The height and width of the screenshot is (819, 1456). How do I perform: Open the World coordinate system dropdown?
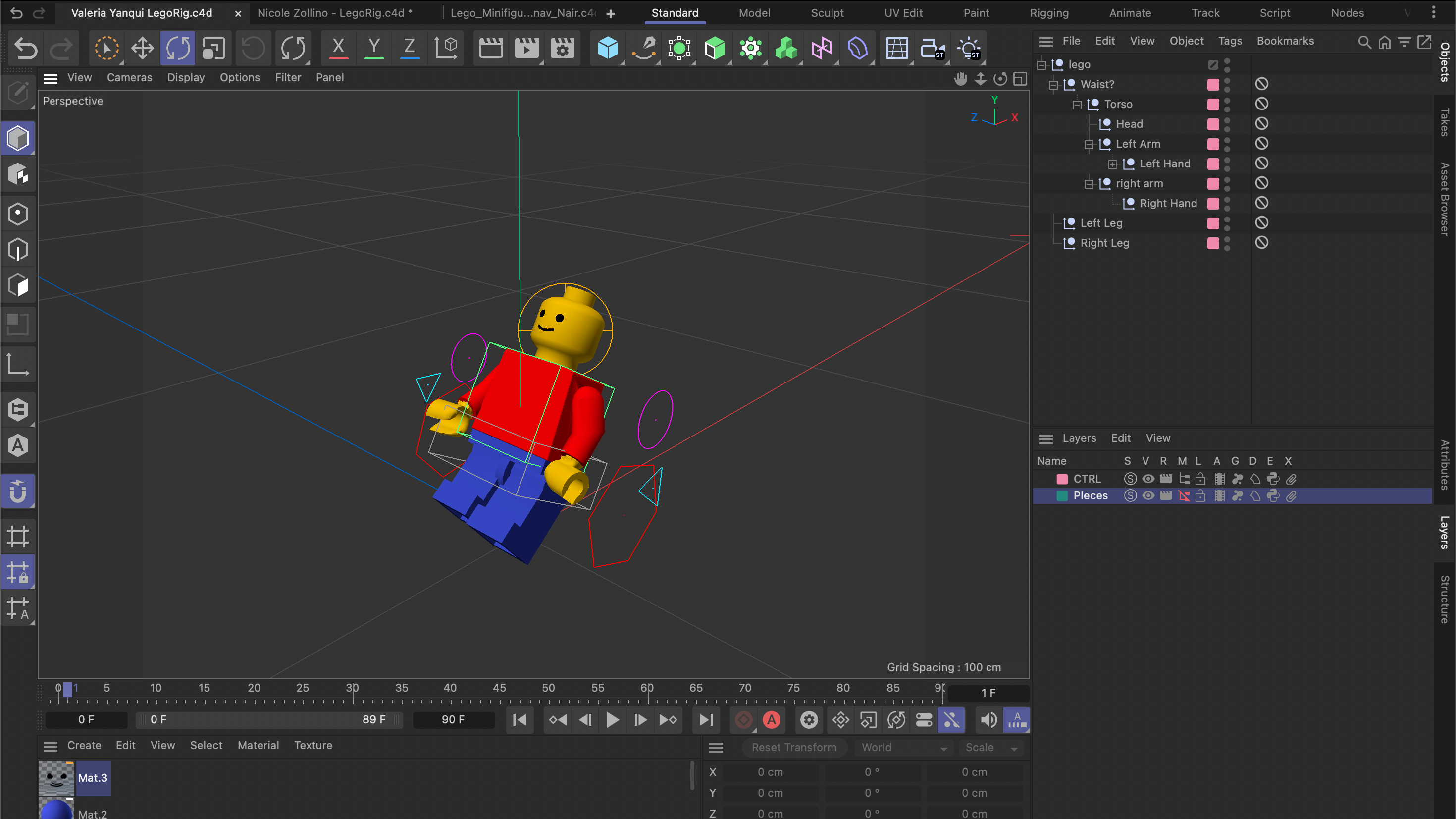903,747
